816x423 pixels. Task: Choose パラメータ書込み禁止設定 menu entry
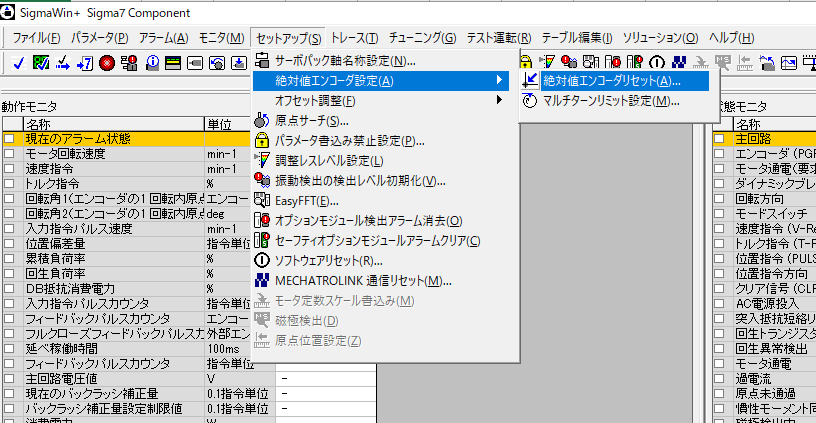380,141
